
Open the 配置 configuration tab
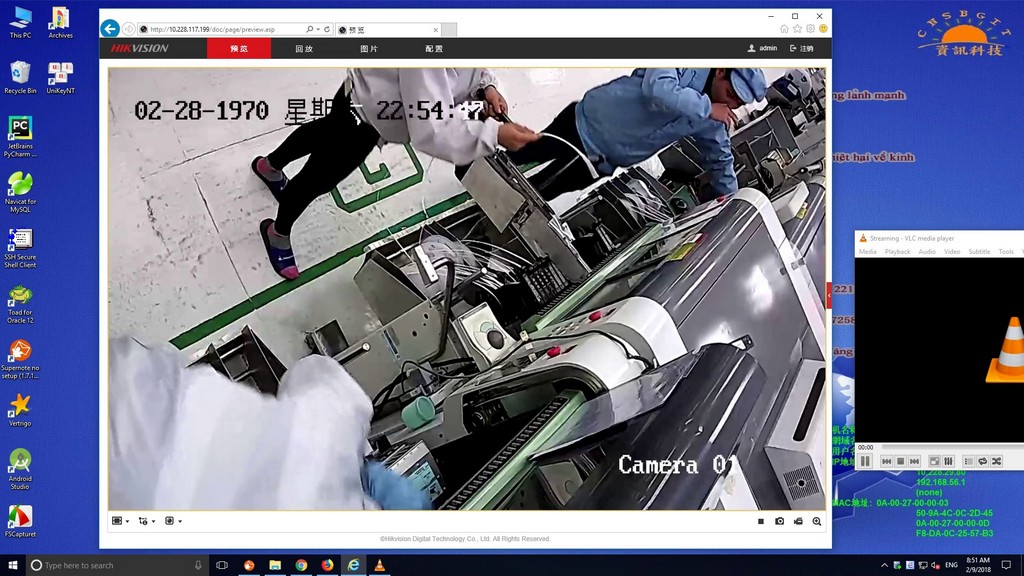pyautogui.click(x=434, y=48)
